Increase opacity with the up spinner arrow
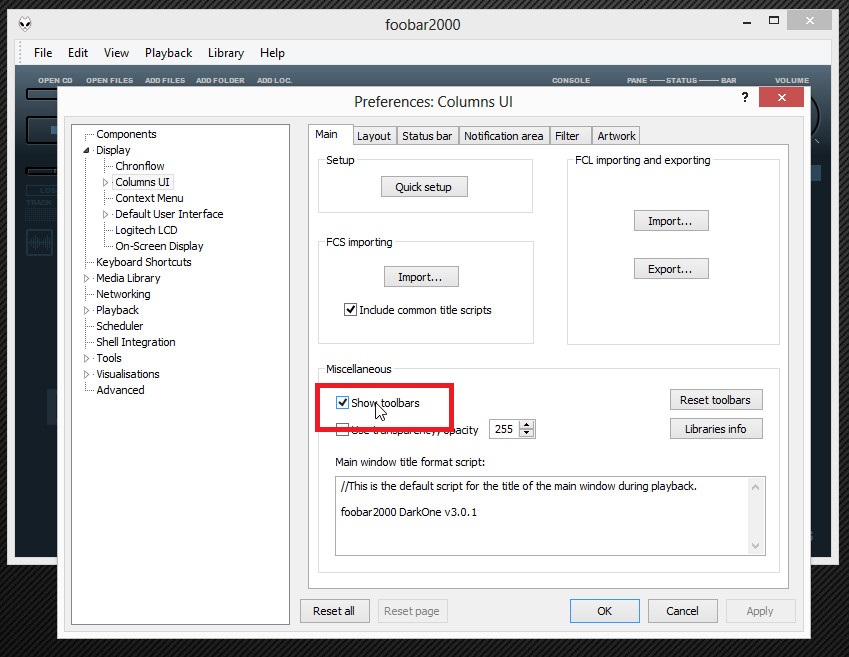This screenshot has width=849, height=657. click(526, 425)
